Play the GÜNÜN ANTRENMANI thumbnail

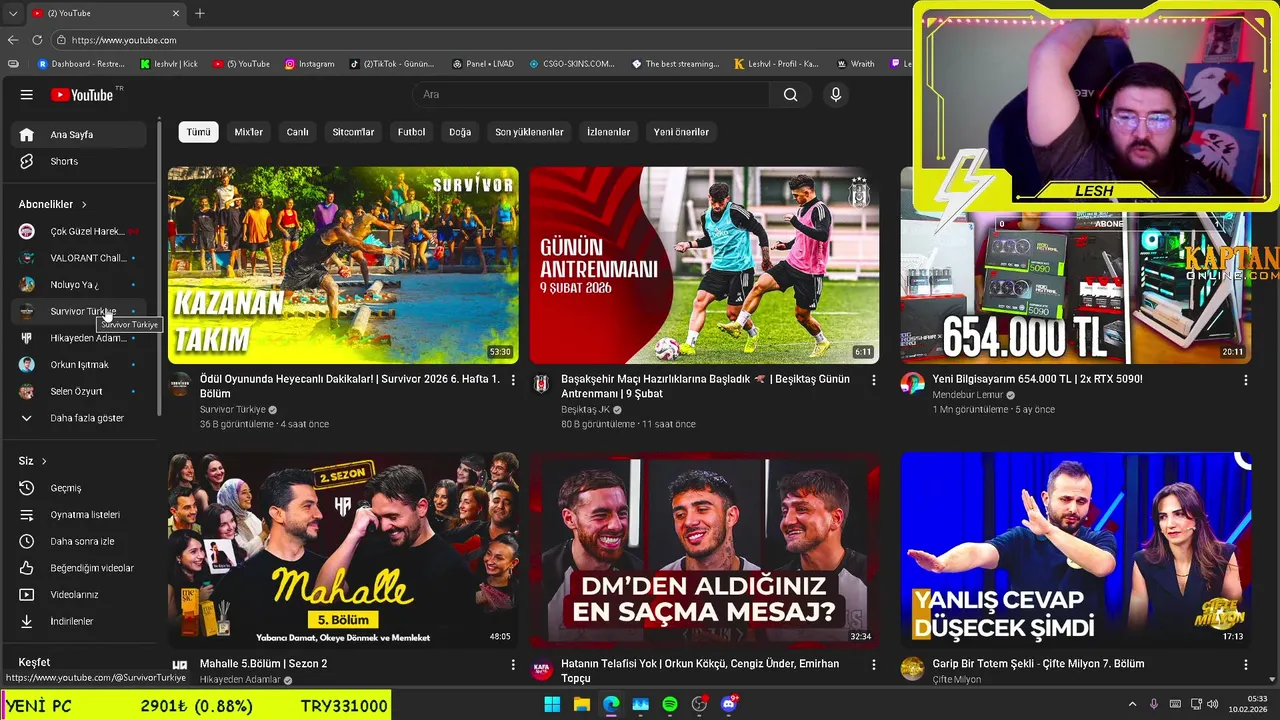pos(705,265)
